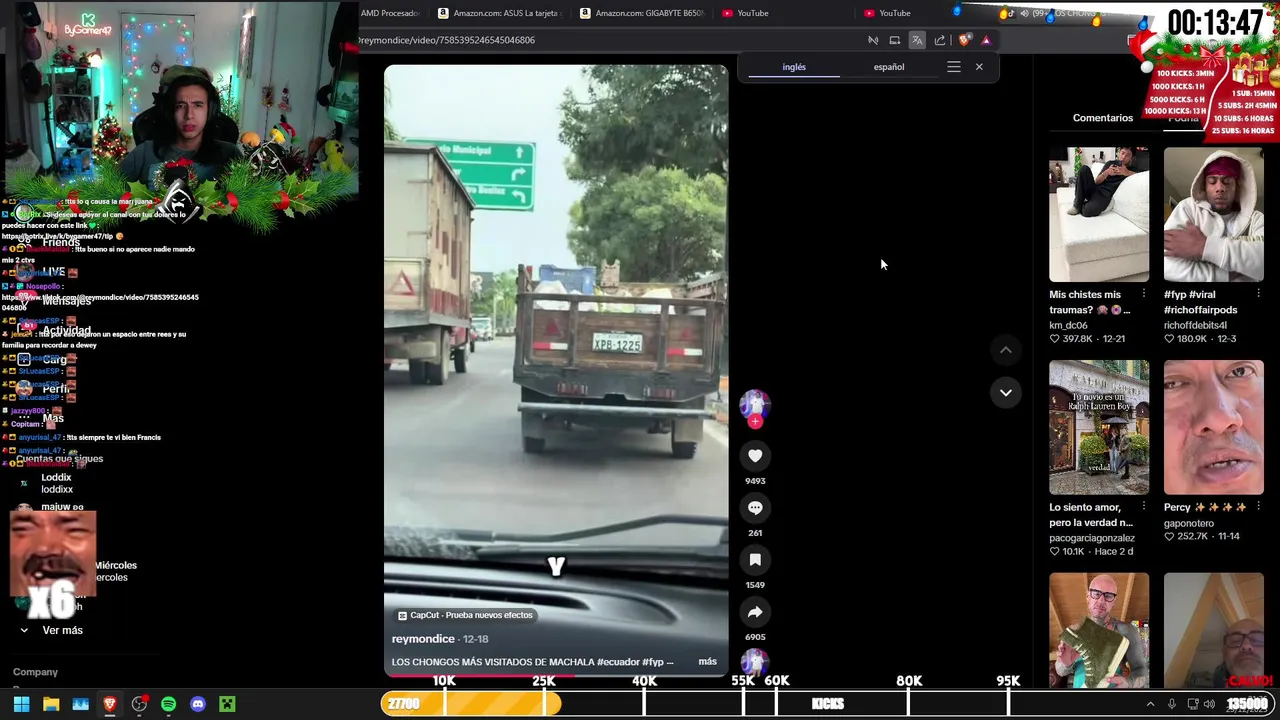Switch to the Amazon GIGABYTE B650 tab
The height and width of the screenshot is (720, 1280).
[x=643, y=13]
